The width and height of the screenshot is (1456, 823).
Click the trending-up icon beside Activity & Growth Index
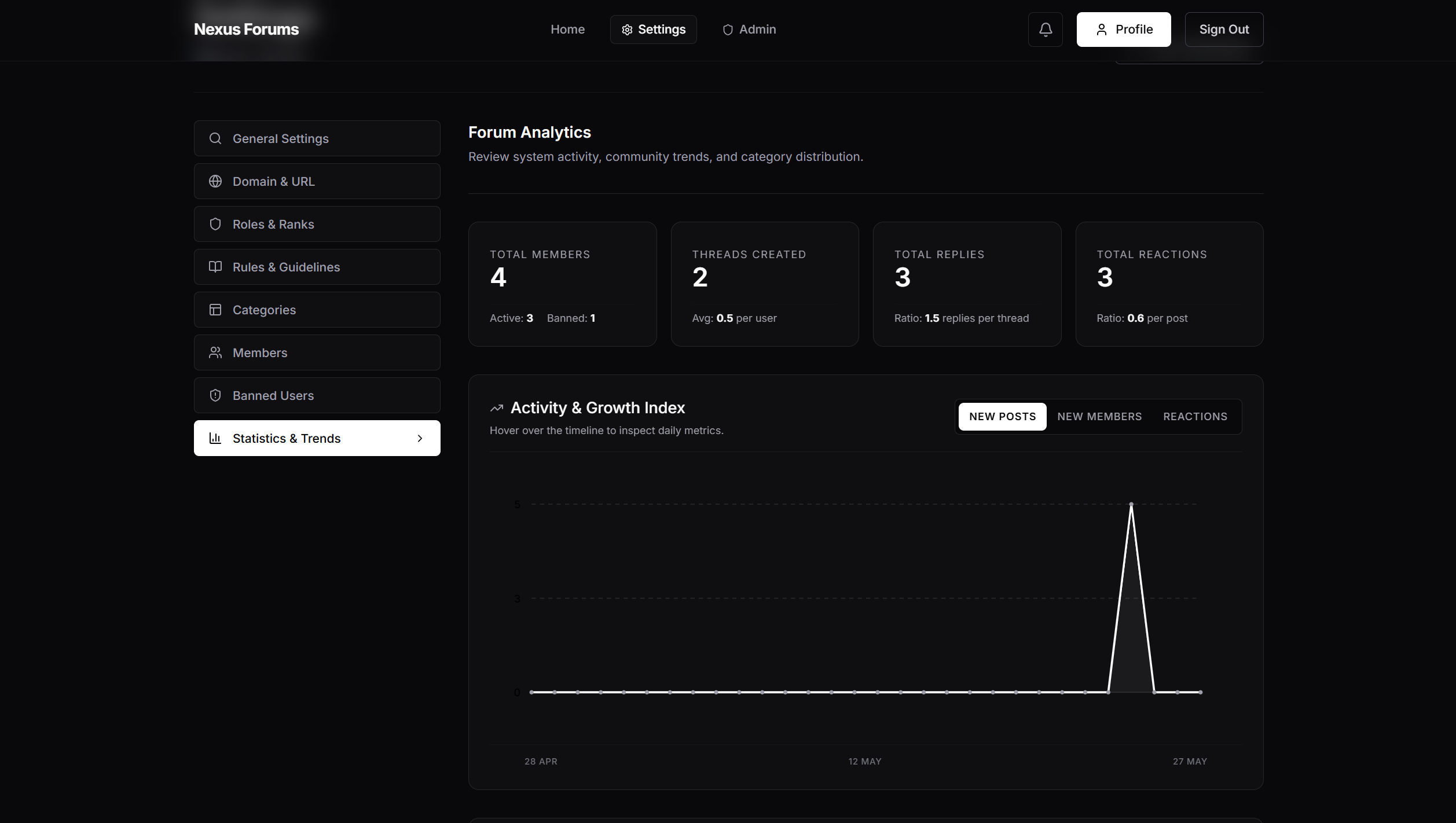[x=497, y=408]
